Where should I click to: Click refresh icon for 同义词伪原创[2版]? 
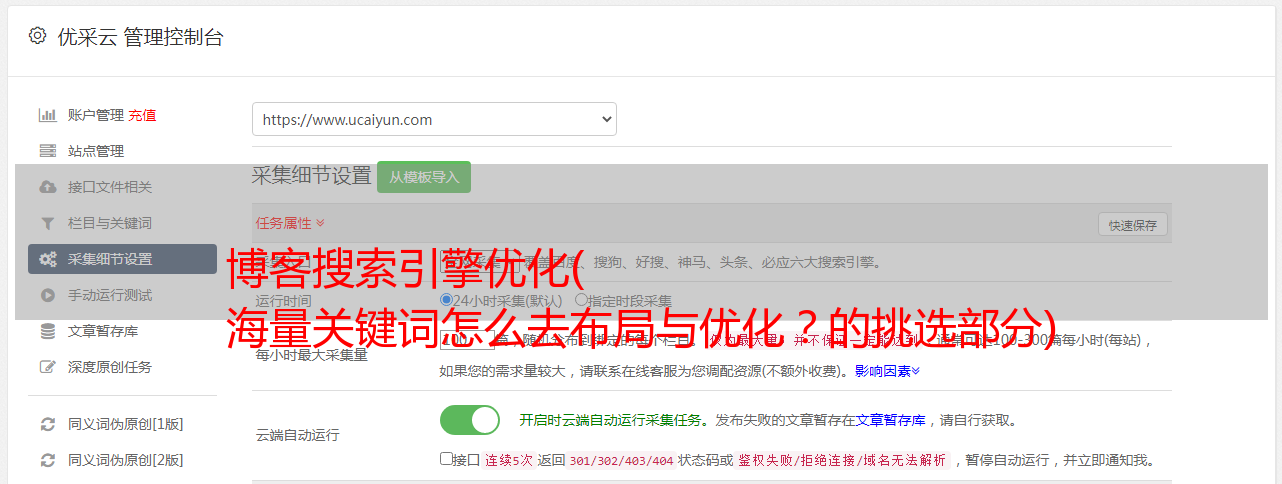[47, 460]
